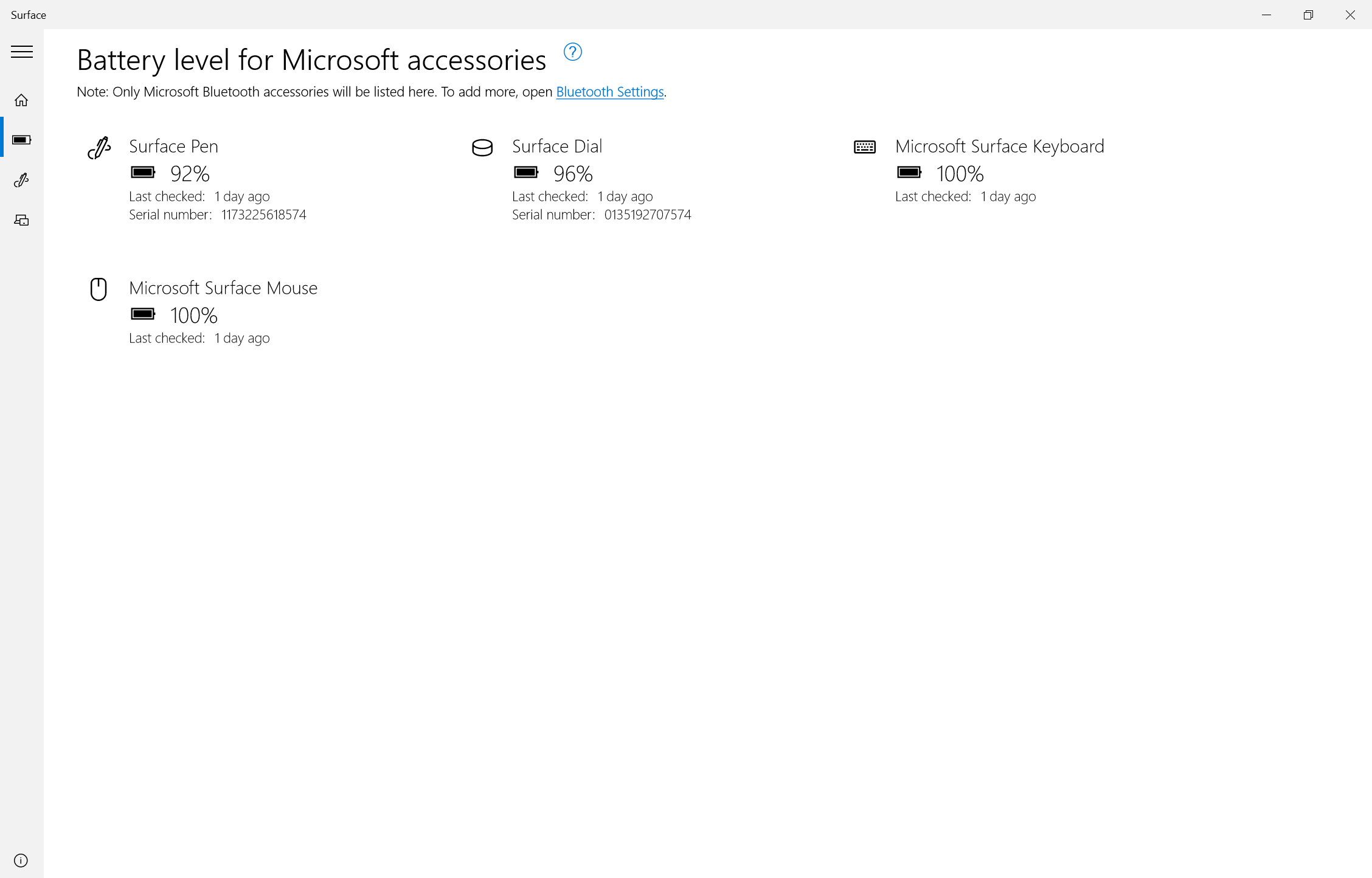The height and width of the screenshot is (878, 1372).
Task: Select the Surface Pen device icon
Action: 99,147
